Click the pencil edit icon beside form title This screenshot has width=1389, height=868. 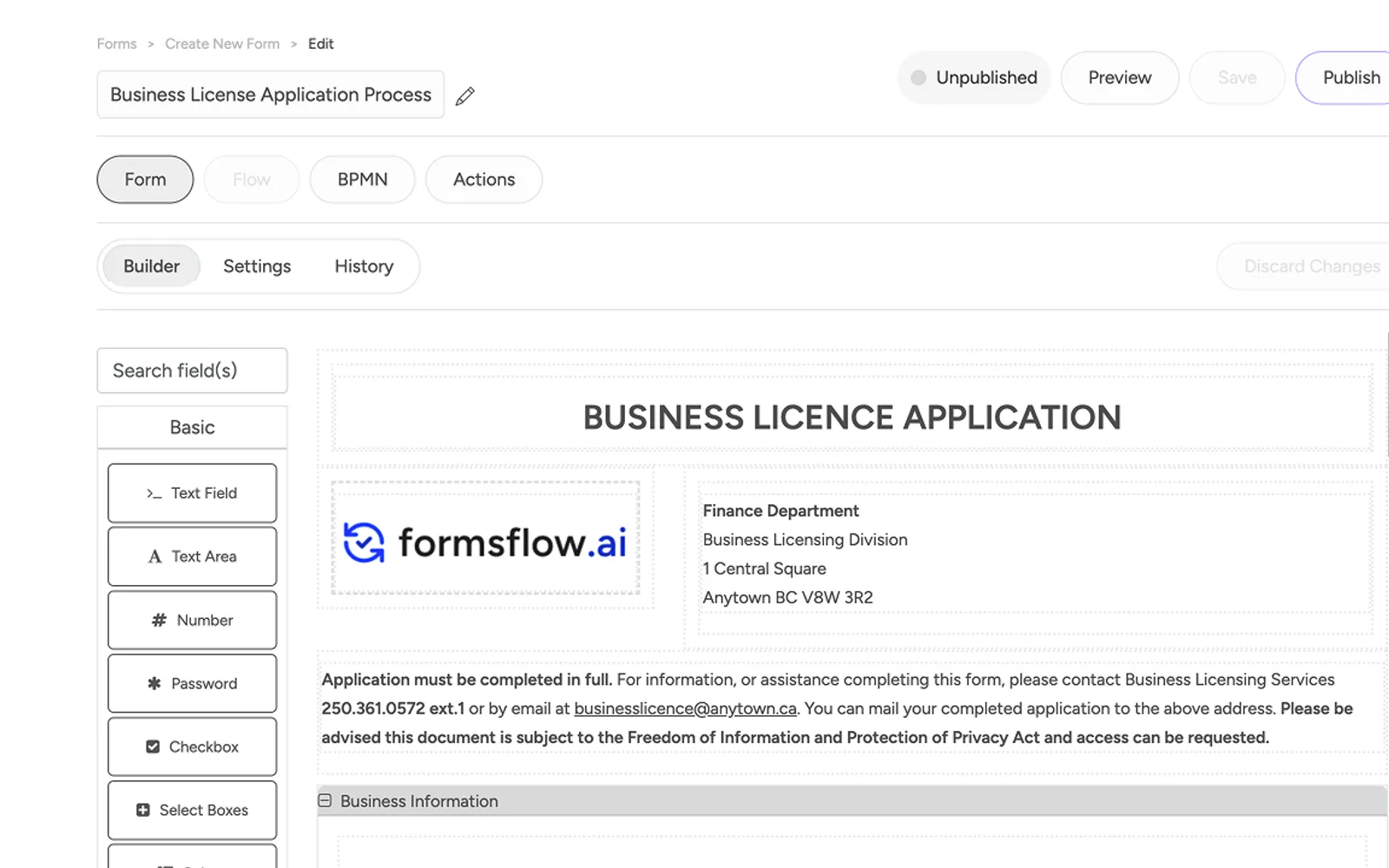tap(465, 95)
